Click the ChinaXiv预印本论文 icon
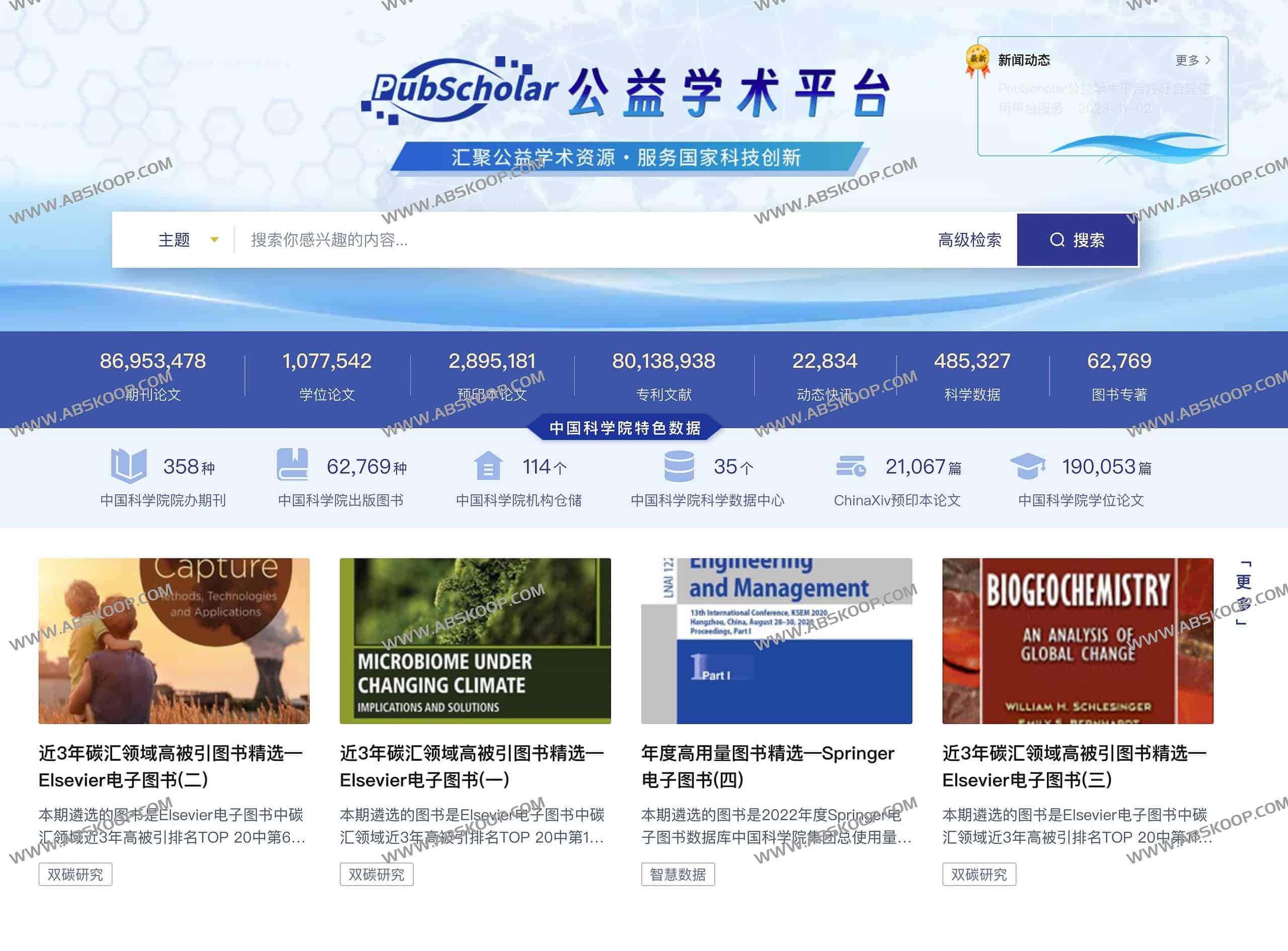Viewport: 1288px width, 951px height. point(852,466)
